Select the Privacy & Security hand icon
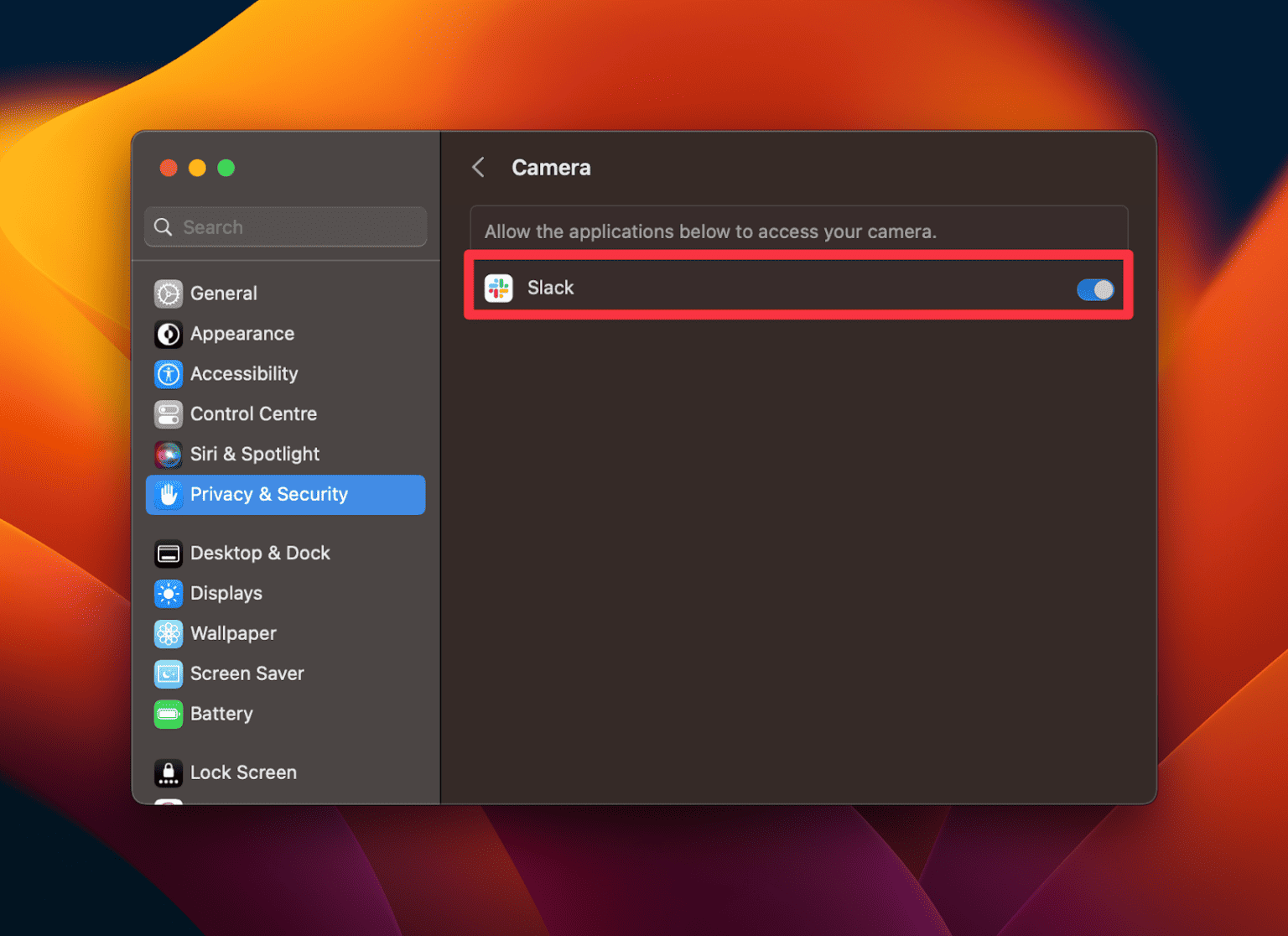 pyautogui.click(x=169, y=494)
